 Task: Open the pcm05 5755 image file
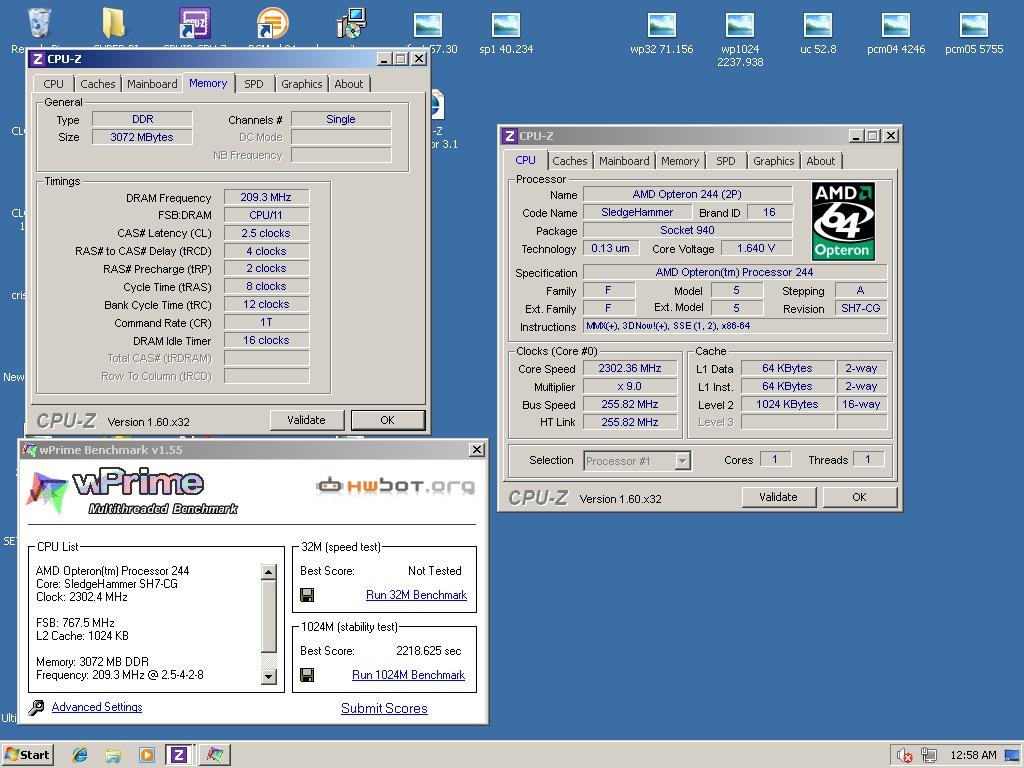(974, 25)
